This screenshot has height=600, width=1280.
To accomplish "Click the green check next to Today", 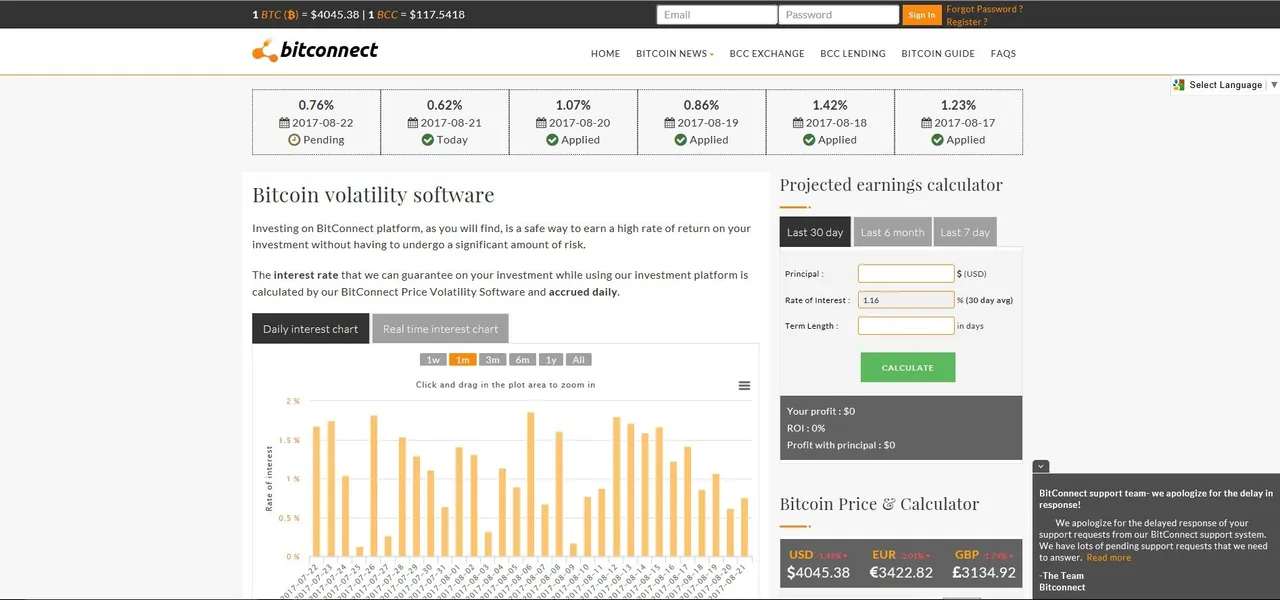I will point(427,140).
